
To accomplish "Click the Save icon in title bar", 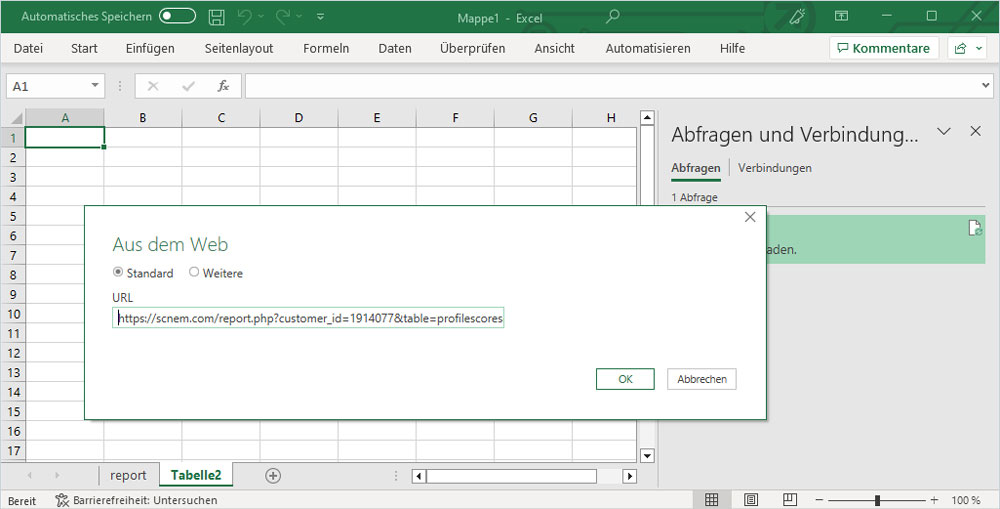I will (217, 17).
